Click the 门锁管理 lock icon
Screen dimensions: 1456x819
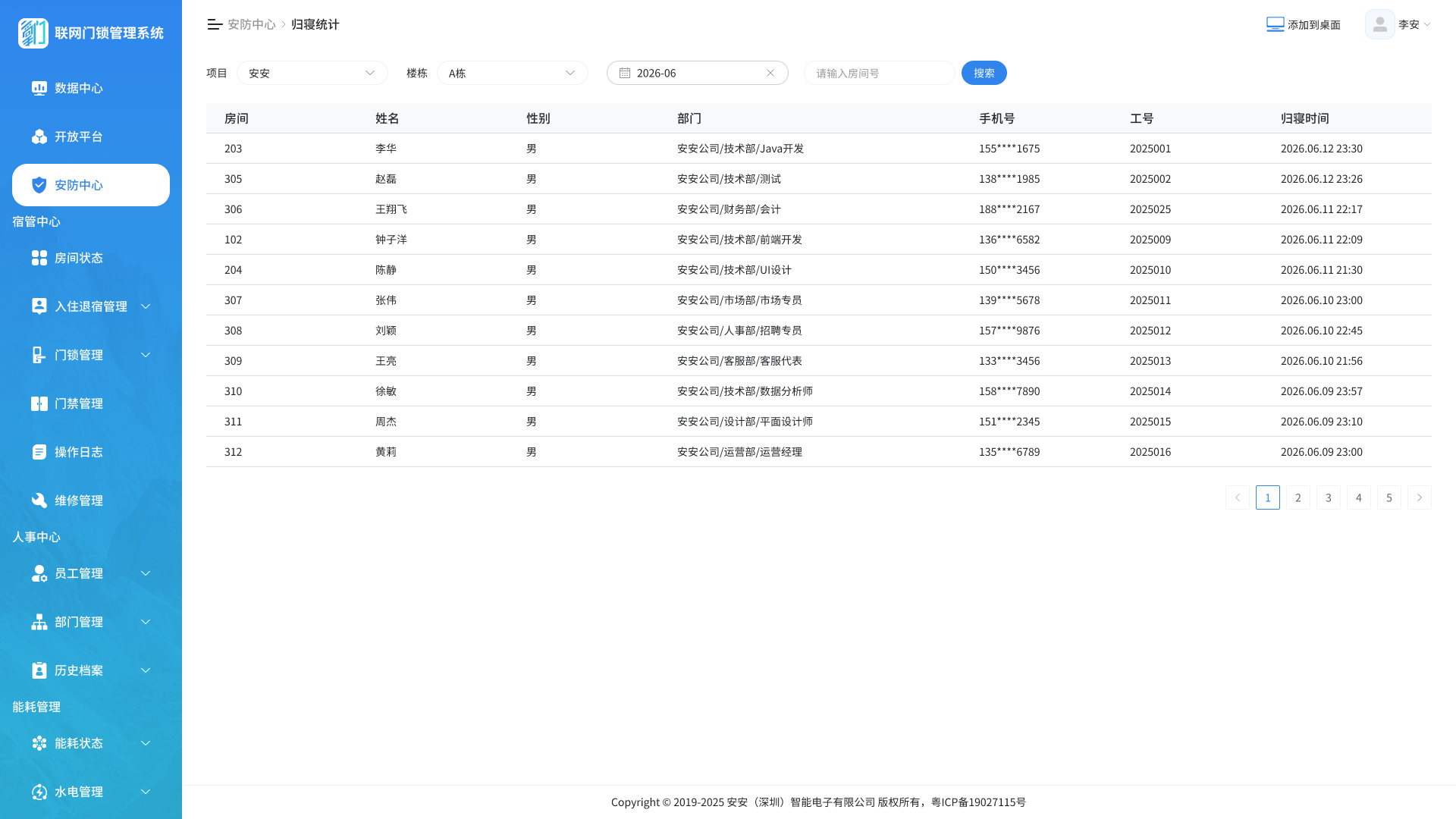pyautogui.click(x=39, y=355)
